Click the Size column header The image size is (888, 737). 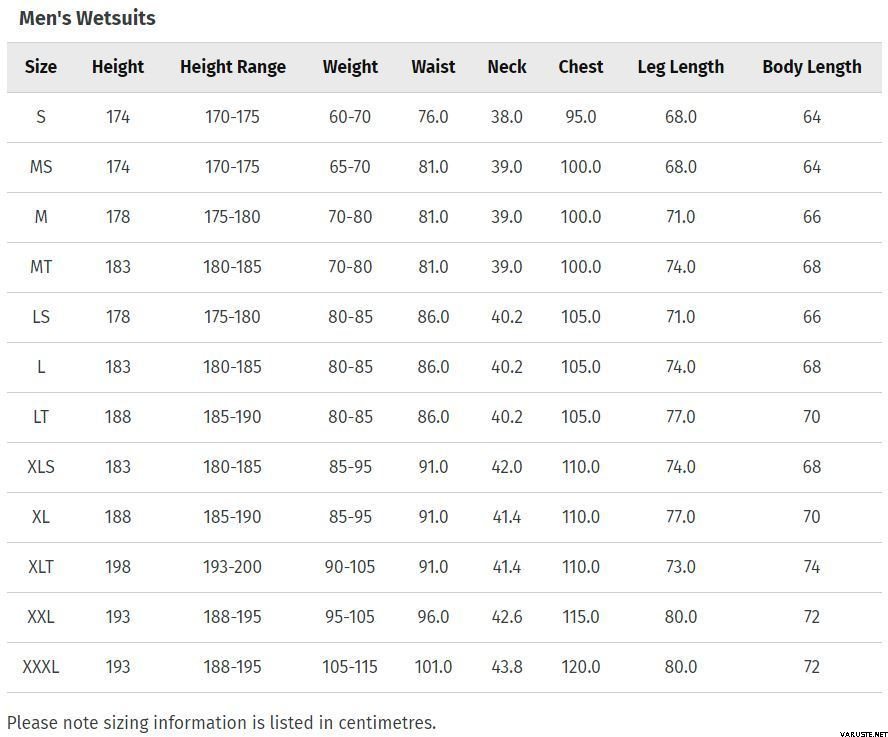41,67
